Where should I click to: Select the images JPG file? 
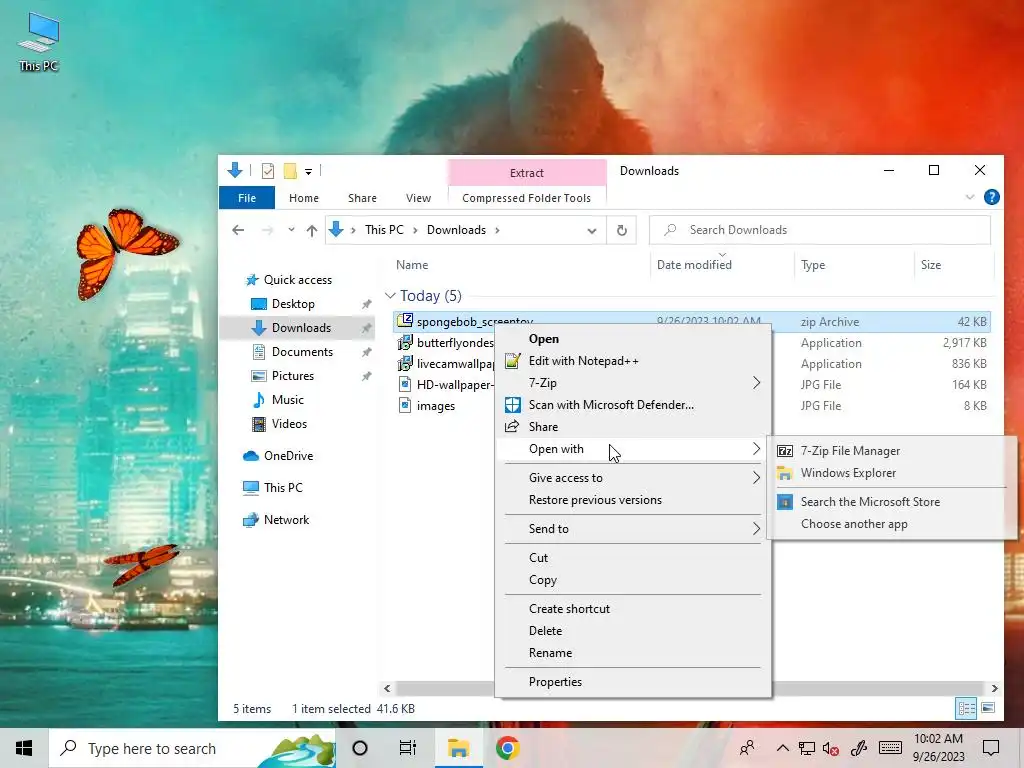436,406
